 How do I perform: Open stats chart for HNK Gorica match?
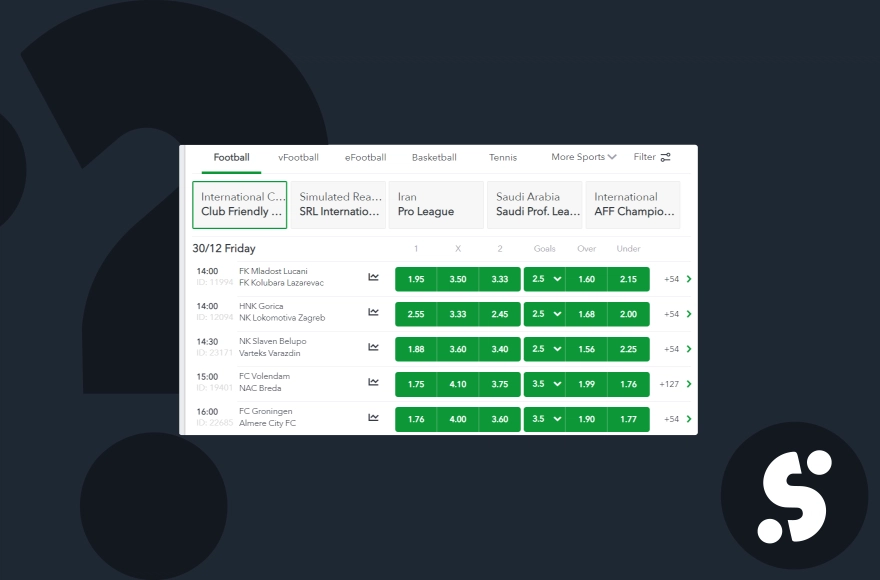pyautogui.click(x=373, y=312)
